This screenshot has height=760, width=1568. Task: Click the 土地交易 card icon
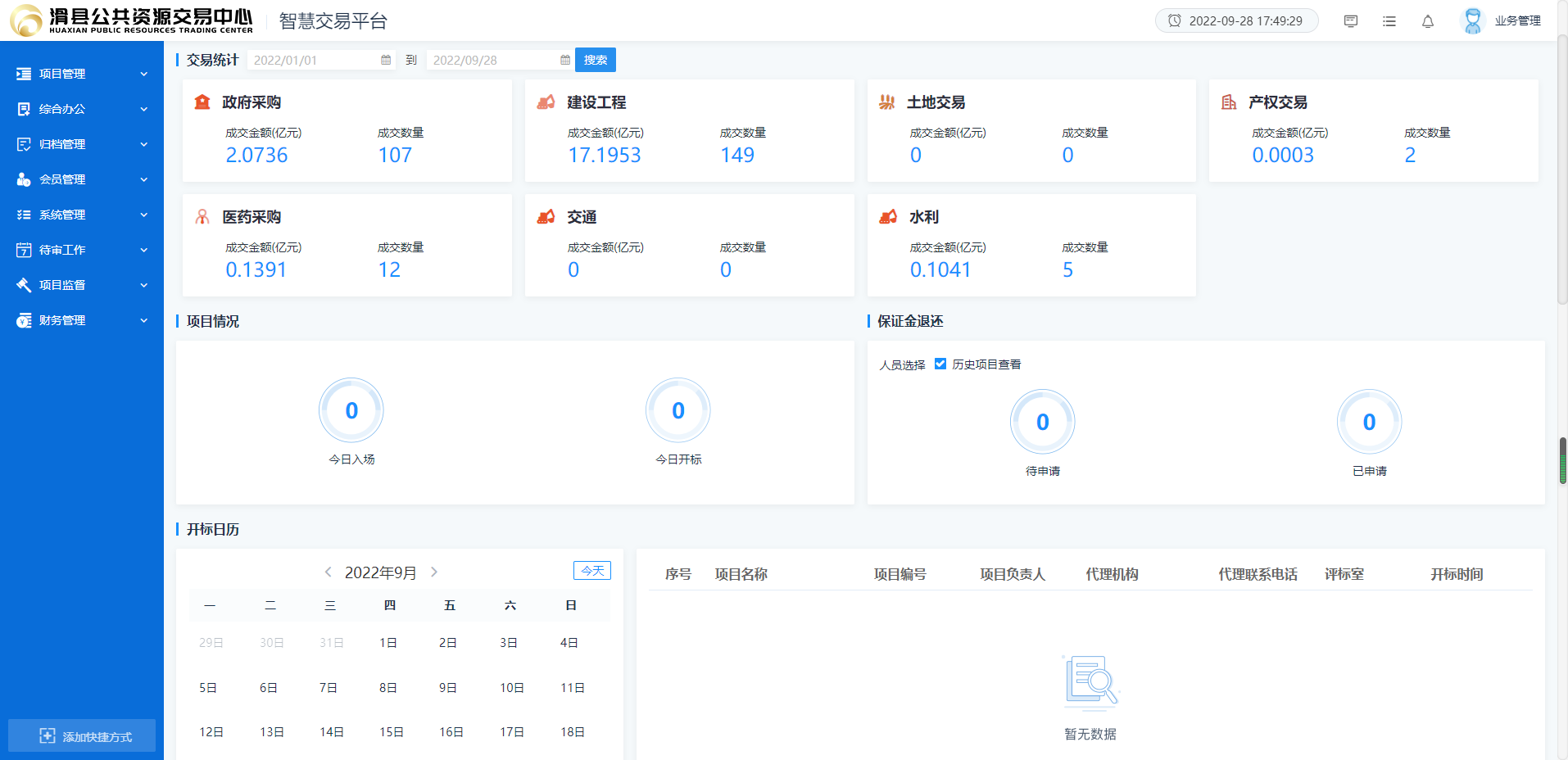click(886, 102)
